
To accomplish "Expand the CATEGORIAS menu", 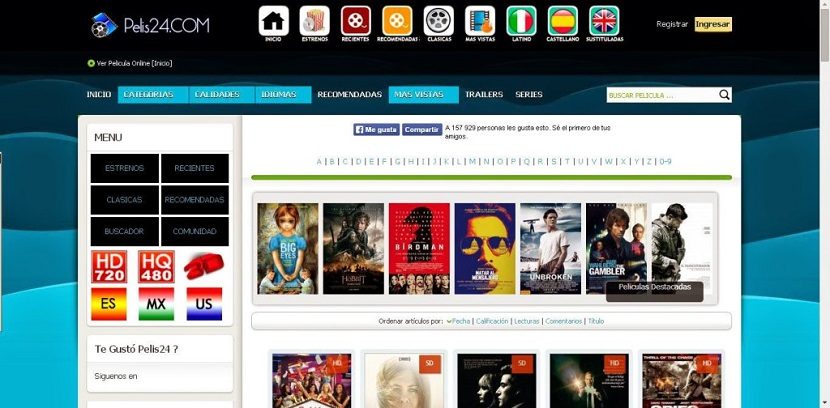I will click(153, 95).
